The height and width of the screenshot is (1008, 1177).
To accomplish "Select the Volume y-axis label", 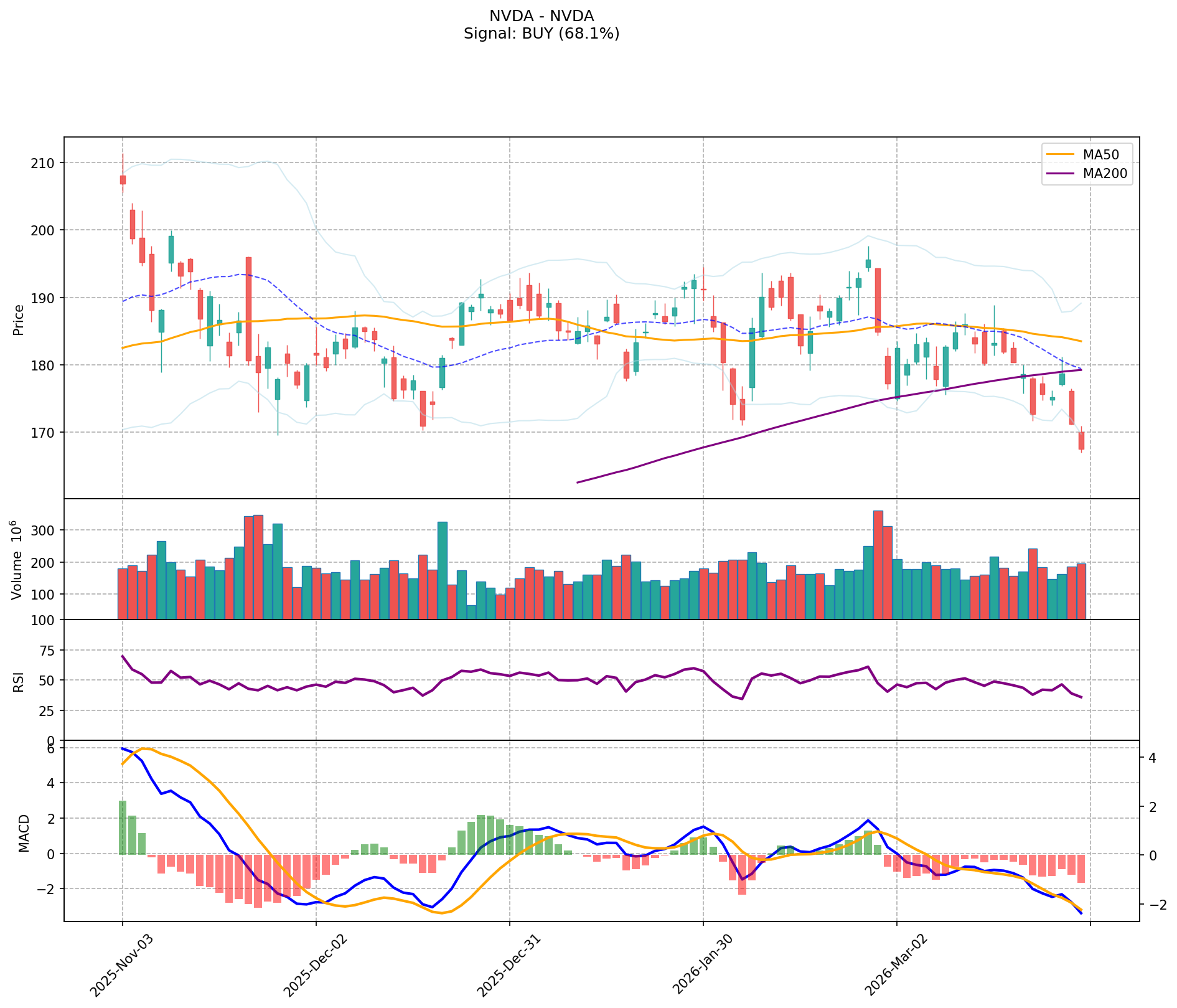I will tap(17, 560).
